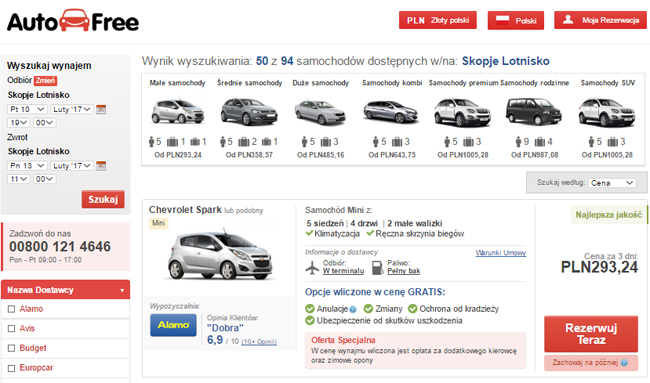Click Chevrolet Spark title
Viewport: 650px width, 383px height.
point(185,210)
